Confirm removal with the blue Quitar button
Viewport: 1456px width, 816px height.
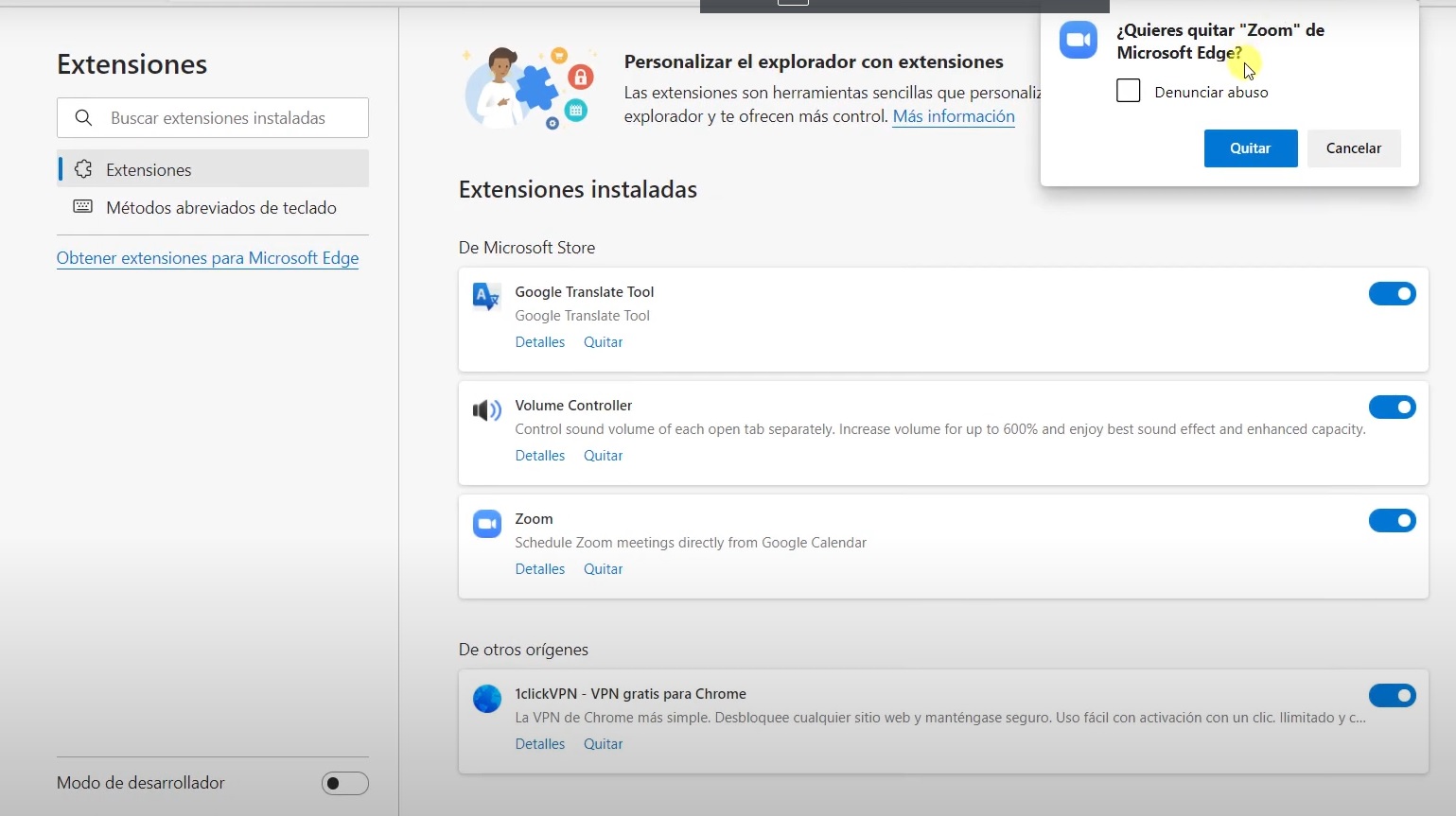[1250, 148]
